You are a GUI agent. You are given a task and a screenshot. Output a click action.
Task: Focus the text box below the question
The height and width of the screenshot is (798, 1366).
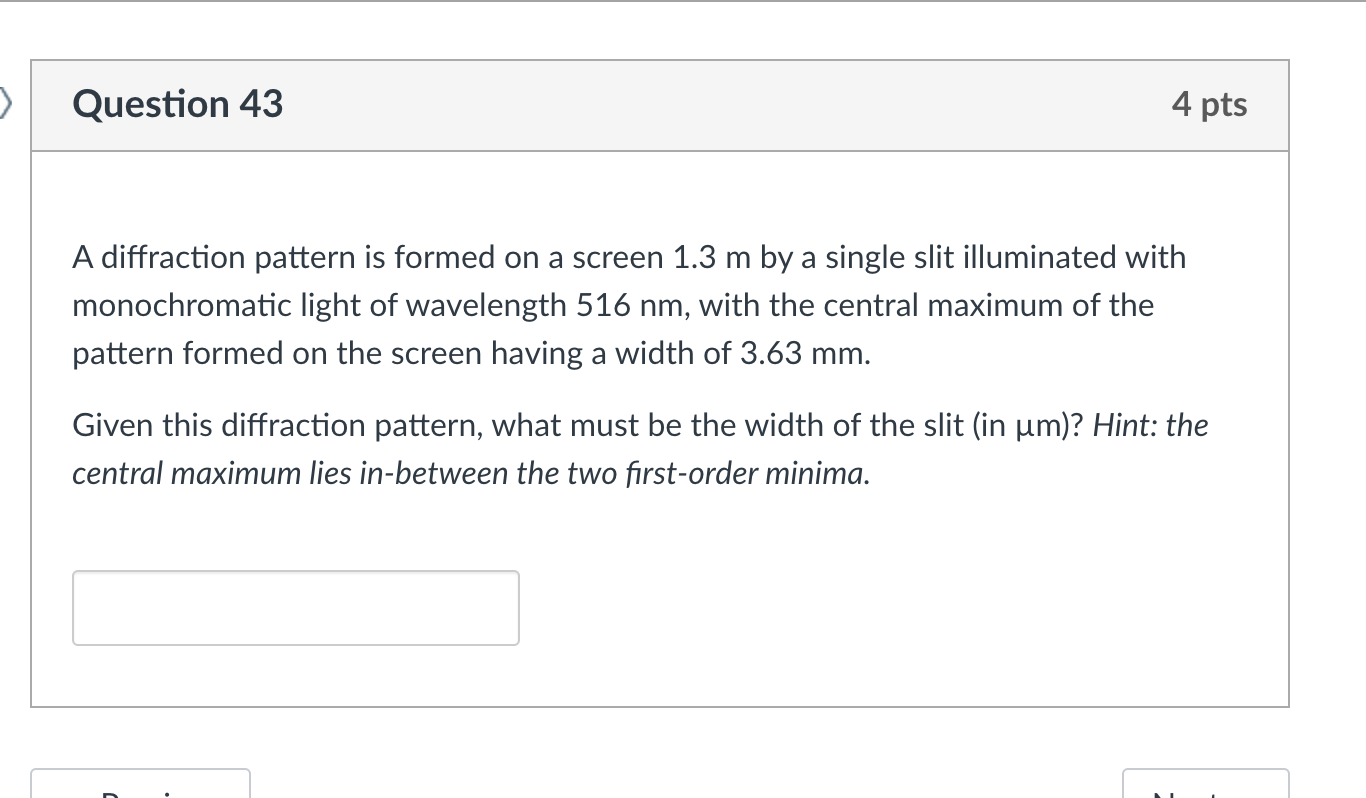[295, 607]
